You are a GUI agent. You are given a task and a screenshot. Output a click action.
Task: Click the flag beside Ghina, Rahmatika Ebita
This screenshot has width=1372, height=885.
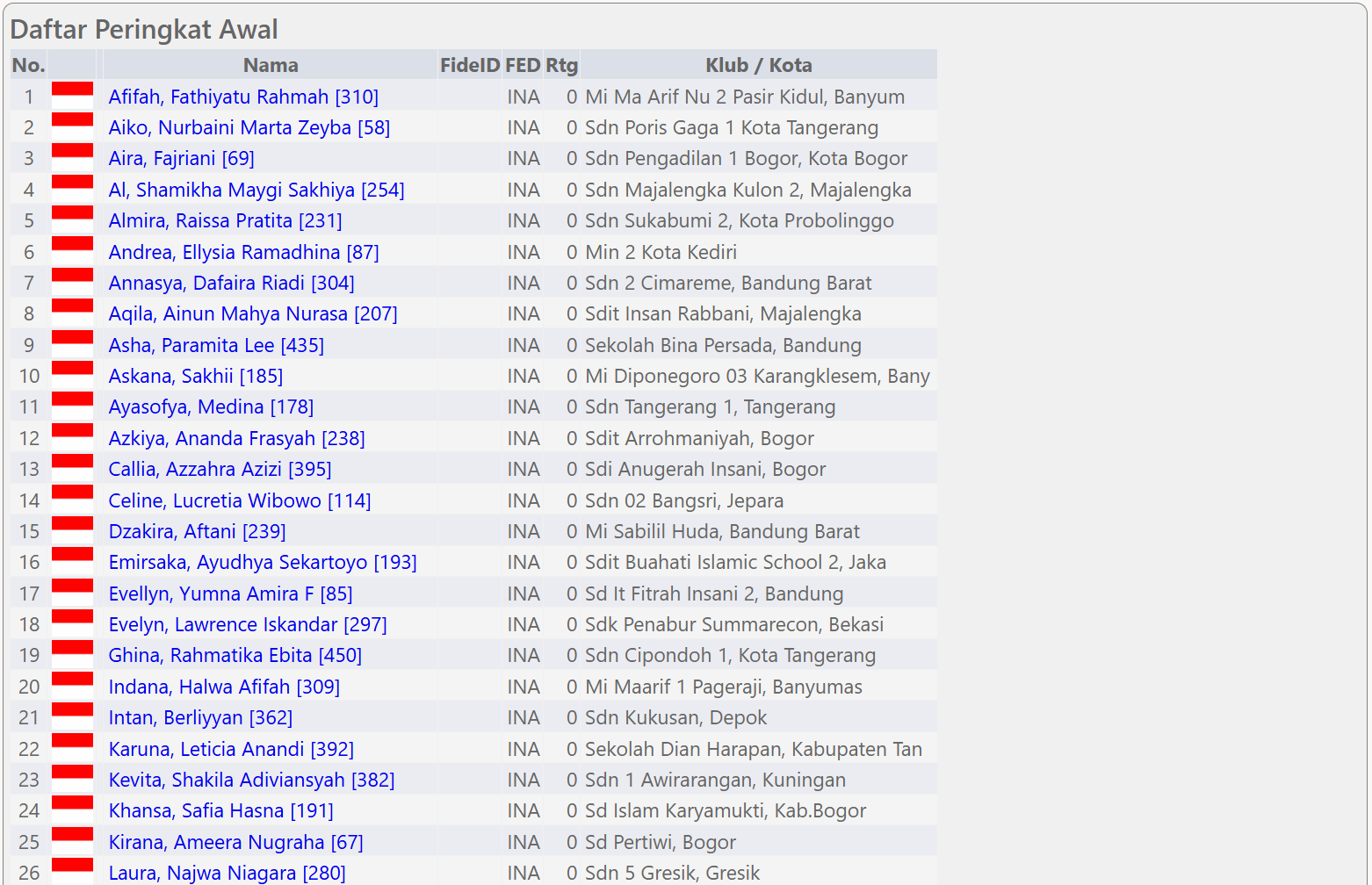[x=72, y=653]
